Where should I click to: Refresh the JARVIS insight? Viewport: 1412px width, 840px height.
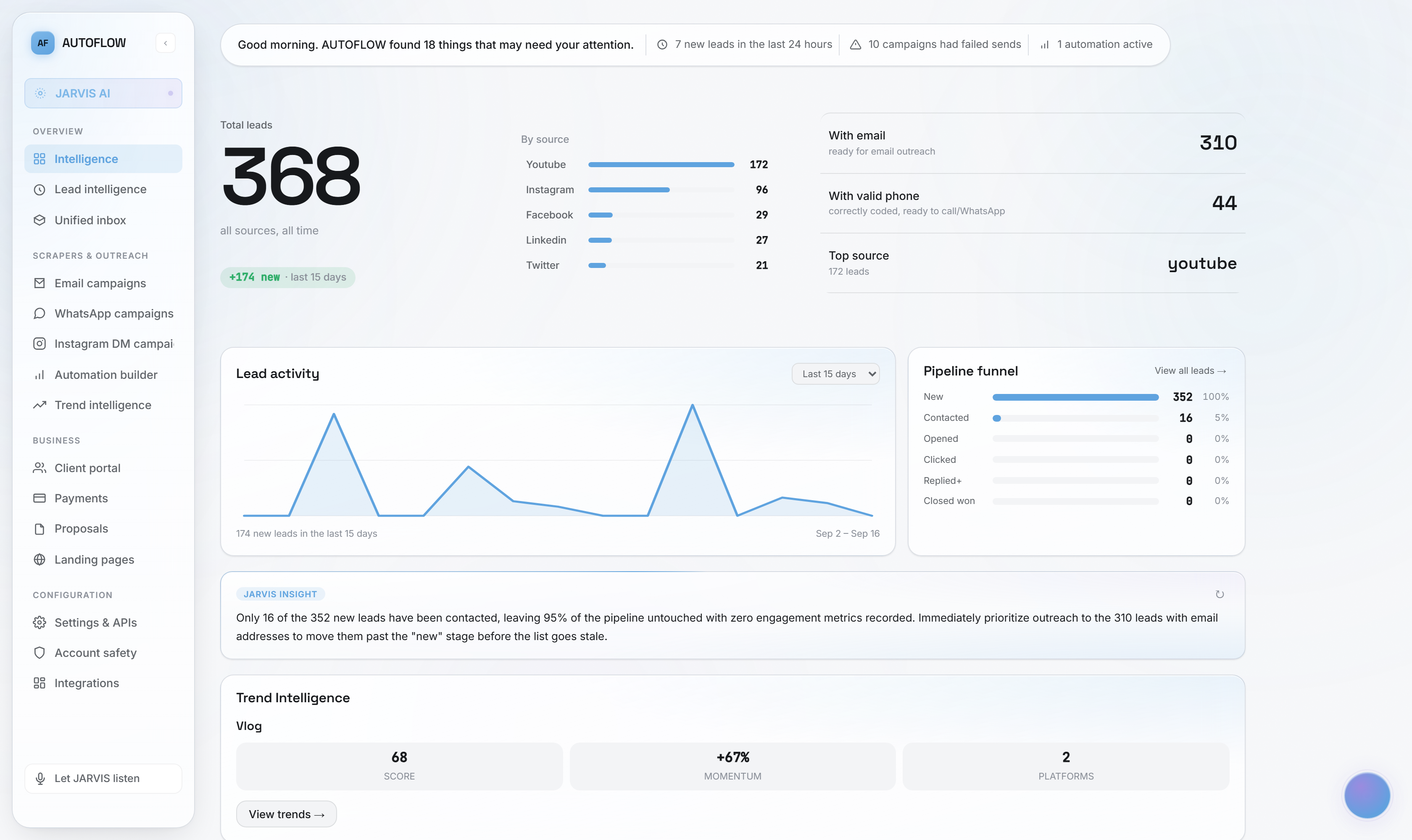[x=1220, y=594]
